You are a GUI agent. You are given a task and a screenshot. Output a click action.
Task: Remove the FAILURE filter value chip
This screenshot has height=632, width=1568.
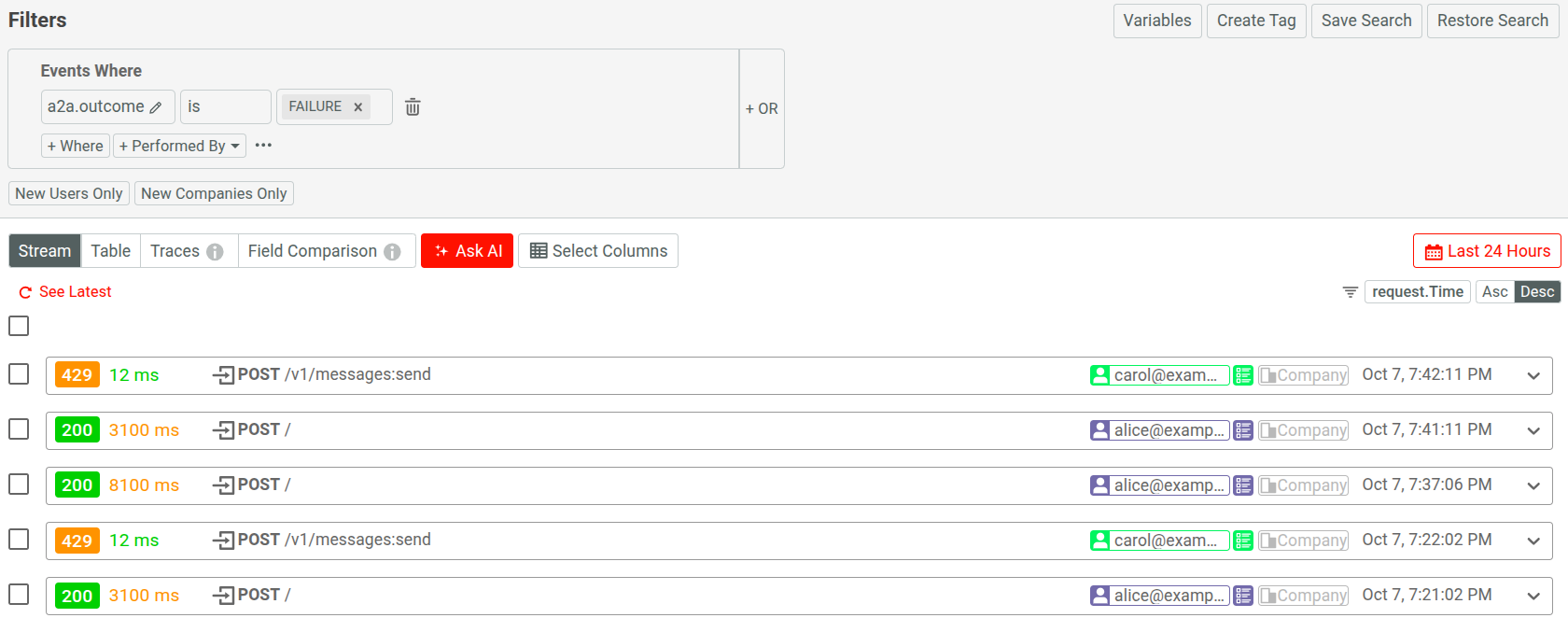pos(357,107)
